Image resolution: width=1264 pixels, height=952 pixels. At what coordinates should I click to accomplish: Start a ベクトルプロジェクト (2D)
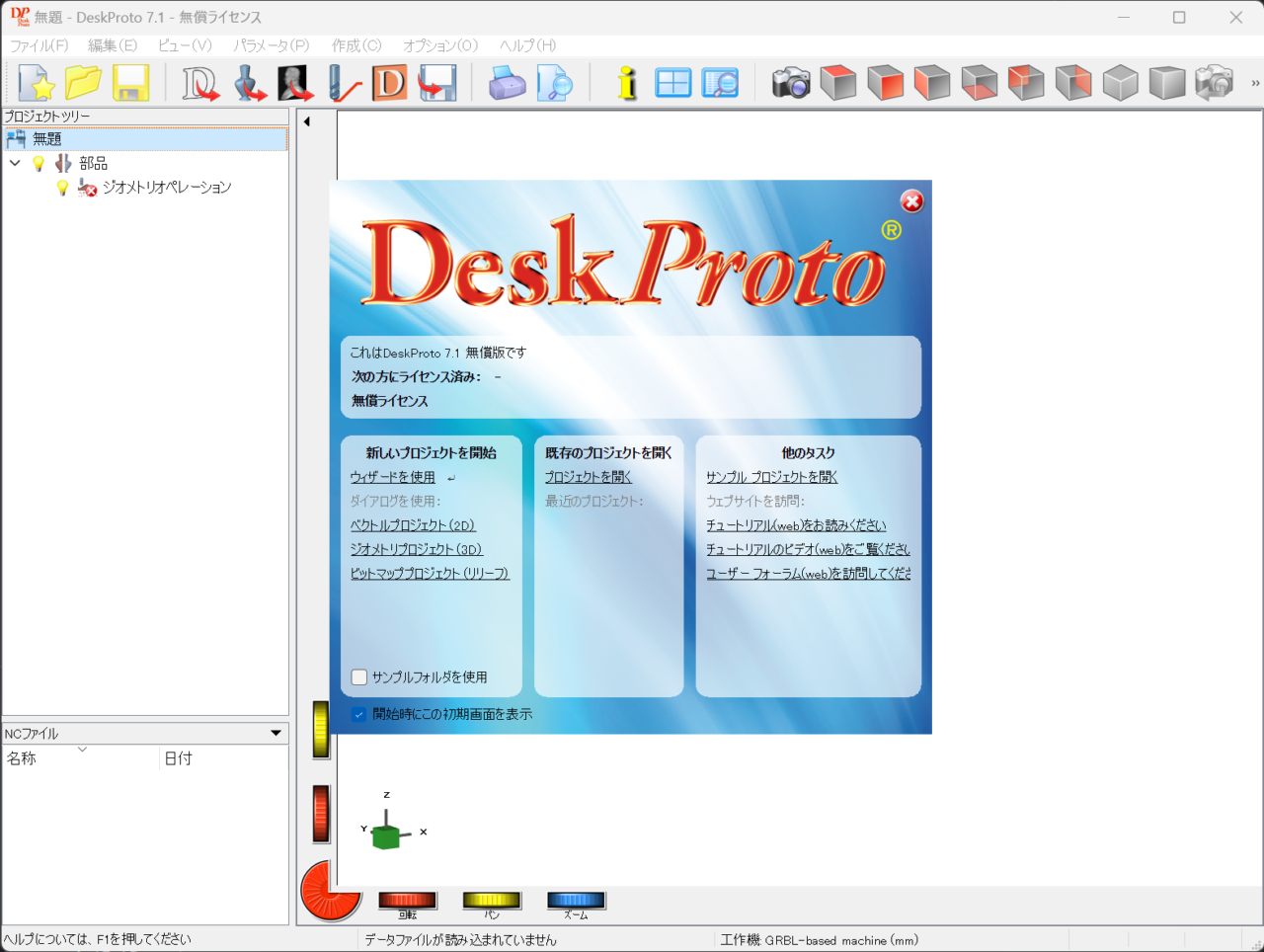coord(413,525)
